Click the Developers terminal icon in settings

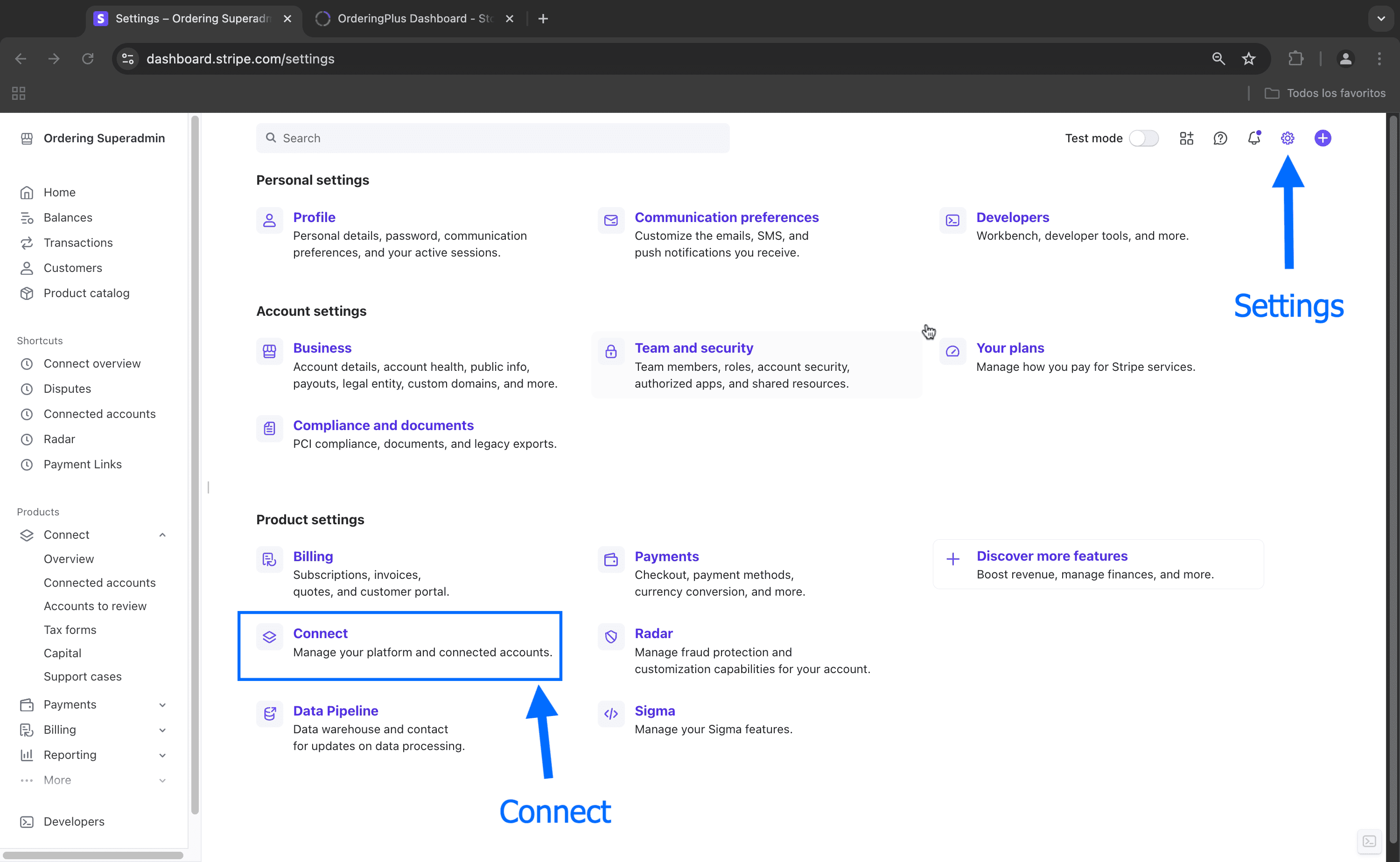coord(952,220)
